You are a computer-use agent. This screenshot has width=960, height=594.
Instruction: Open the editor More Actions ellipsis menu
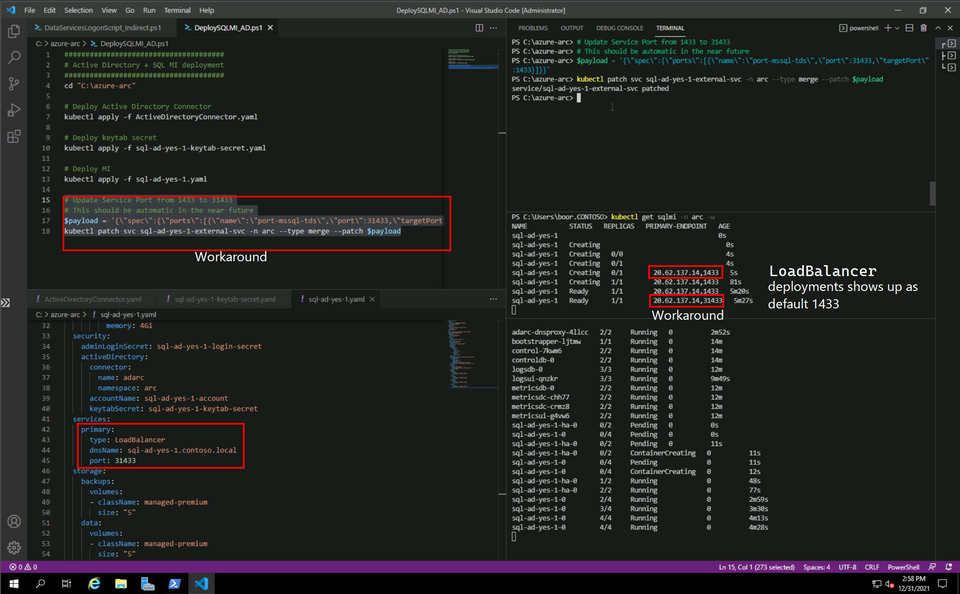[x=494, y=28]
